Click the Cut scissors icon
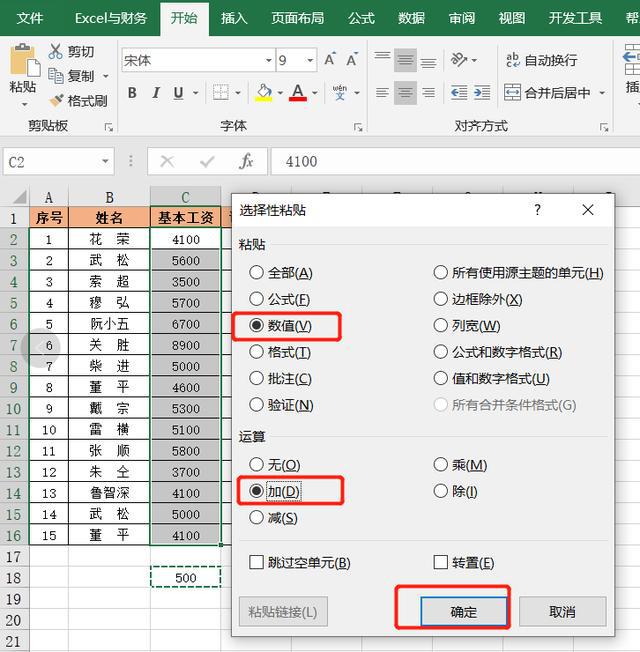640x652 pixels. pos(56,51)
